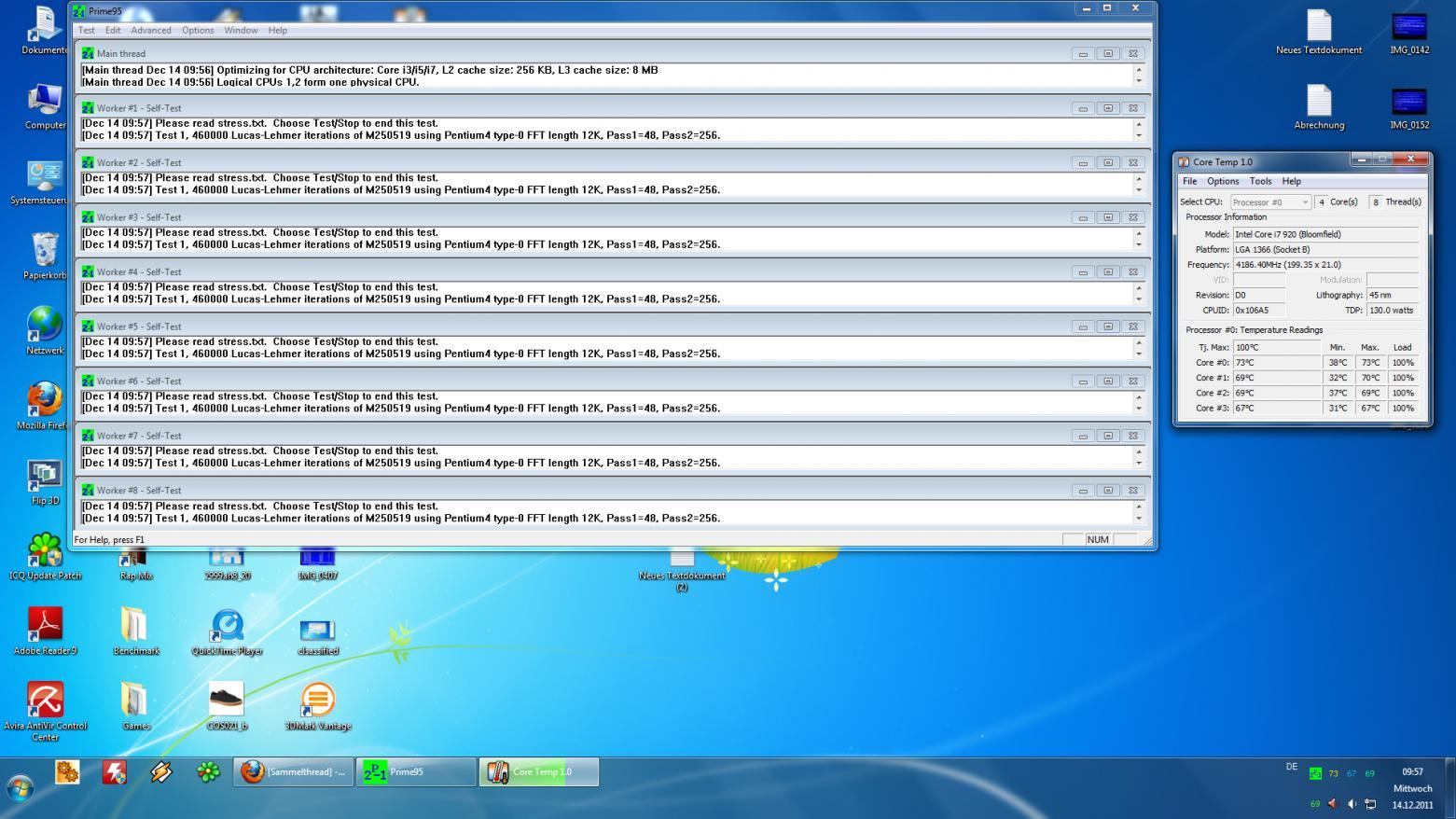Maximize the Worker #3 child window
The width and height of the screenshot is (1456, 819).
pos(1108,217)
